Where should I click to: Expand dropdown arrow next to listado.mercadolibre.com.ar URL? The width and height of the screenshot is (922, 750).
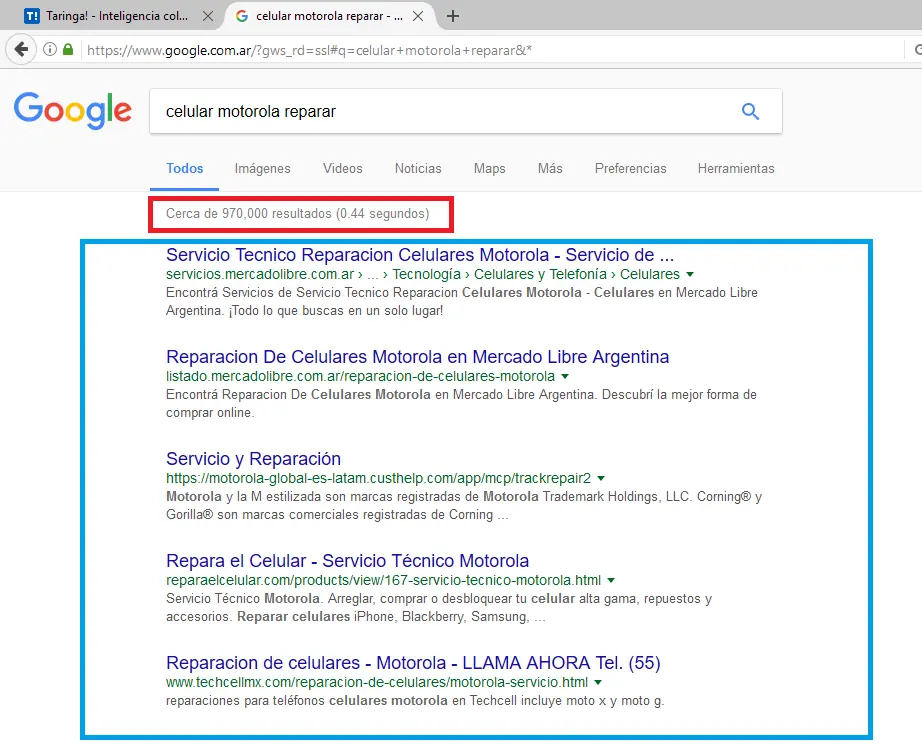click(565, 376)
